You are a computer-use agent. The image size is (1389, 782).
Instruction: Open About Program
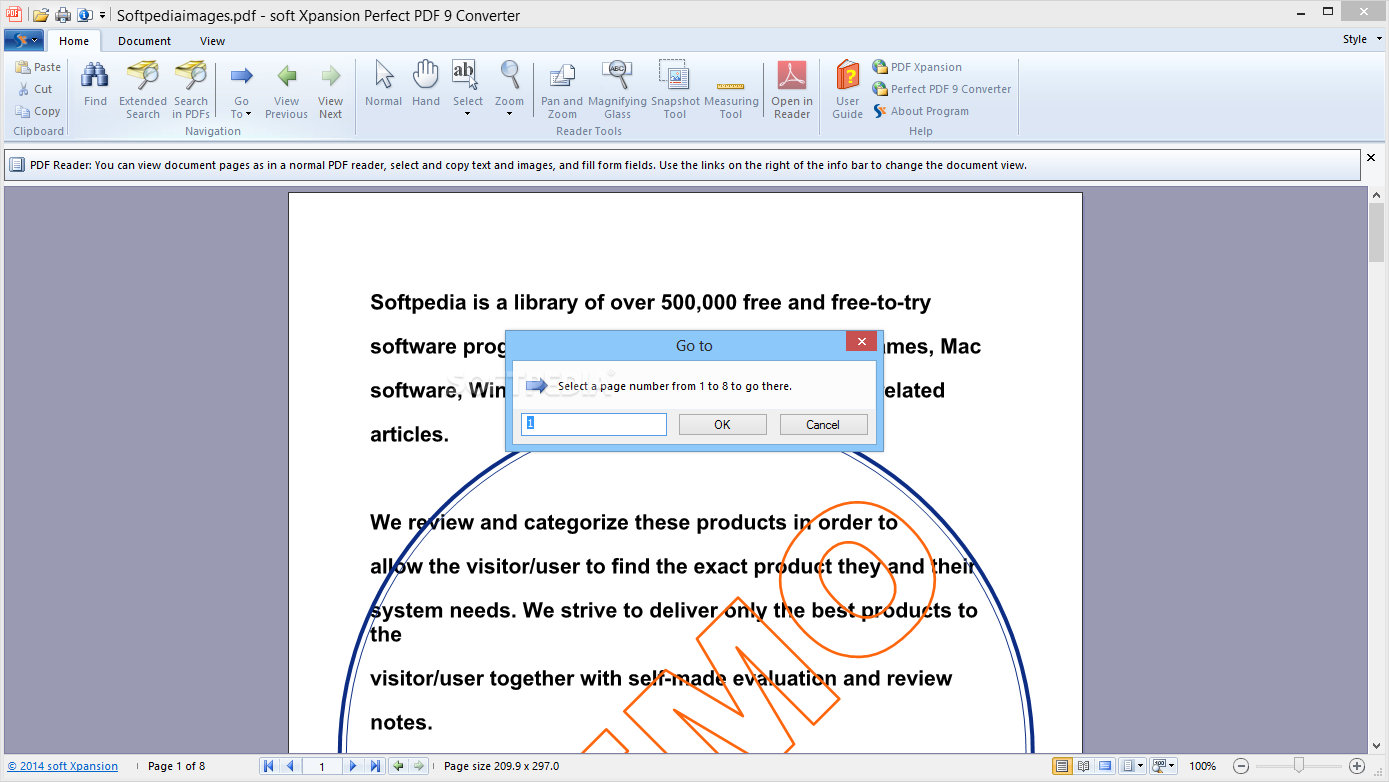[x=921, y=111]
